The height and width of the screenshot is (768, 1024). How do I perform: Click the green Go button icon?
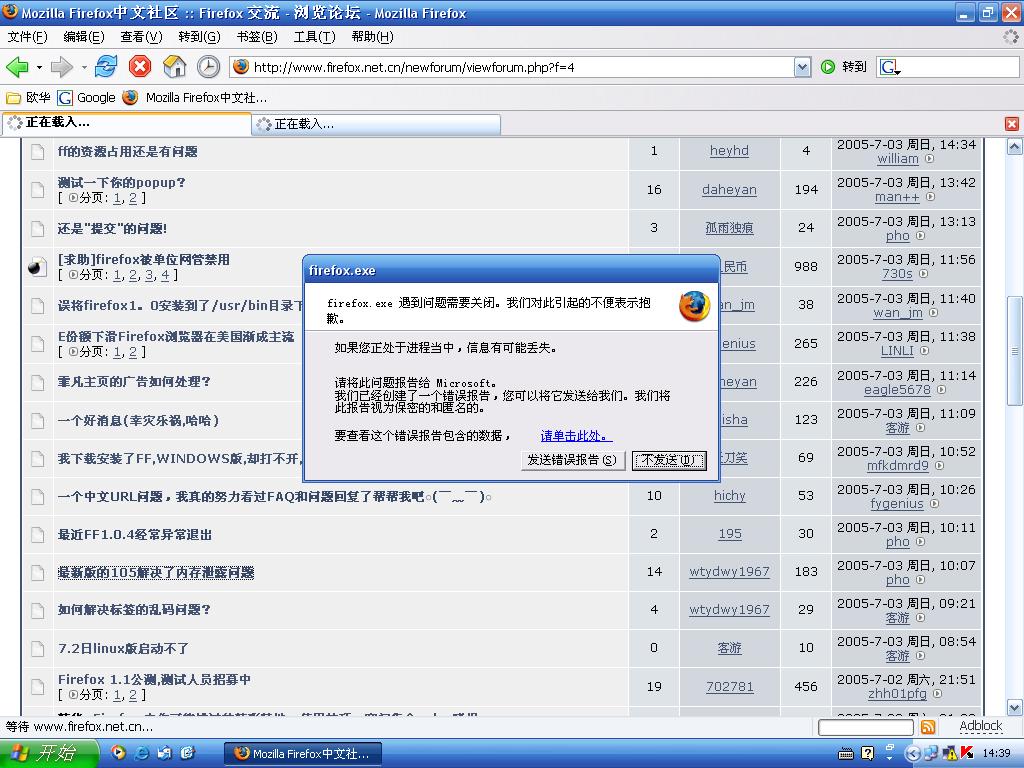pyautogui.click(x=828, y=67)
